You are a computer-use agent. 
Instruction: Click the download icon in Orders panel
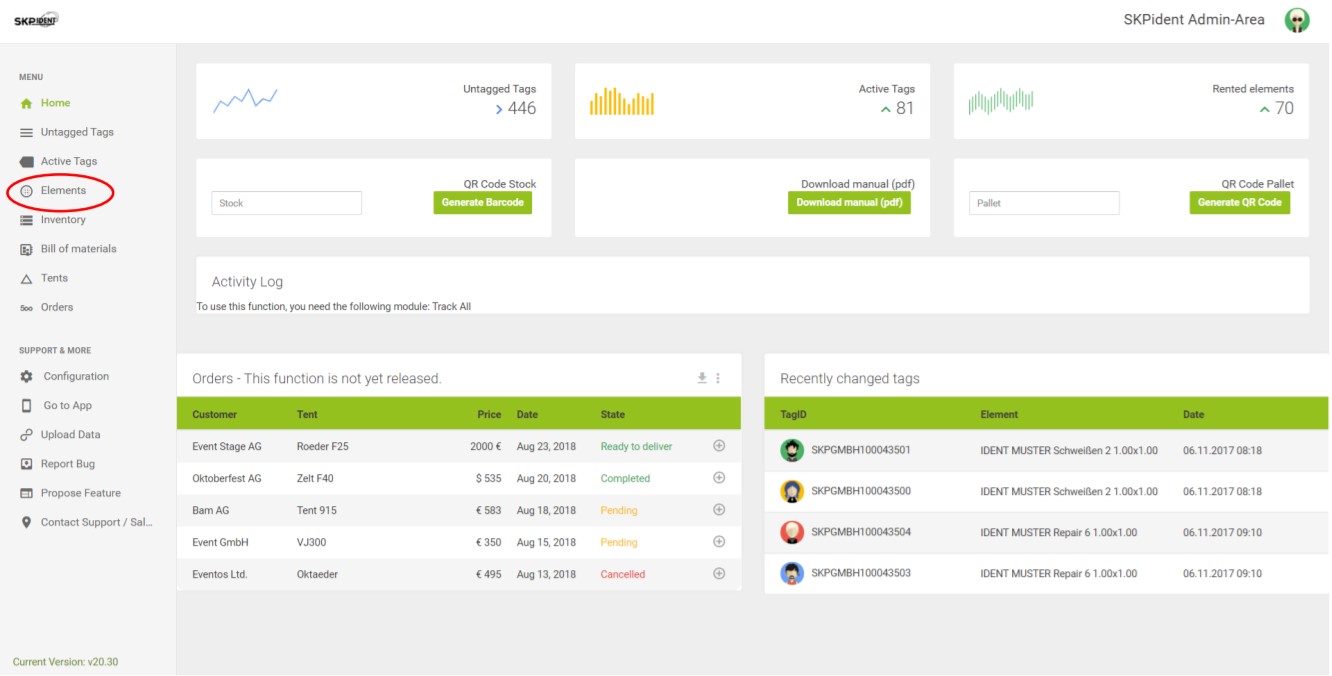[702, 378]
